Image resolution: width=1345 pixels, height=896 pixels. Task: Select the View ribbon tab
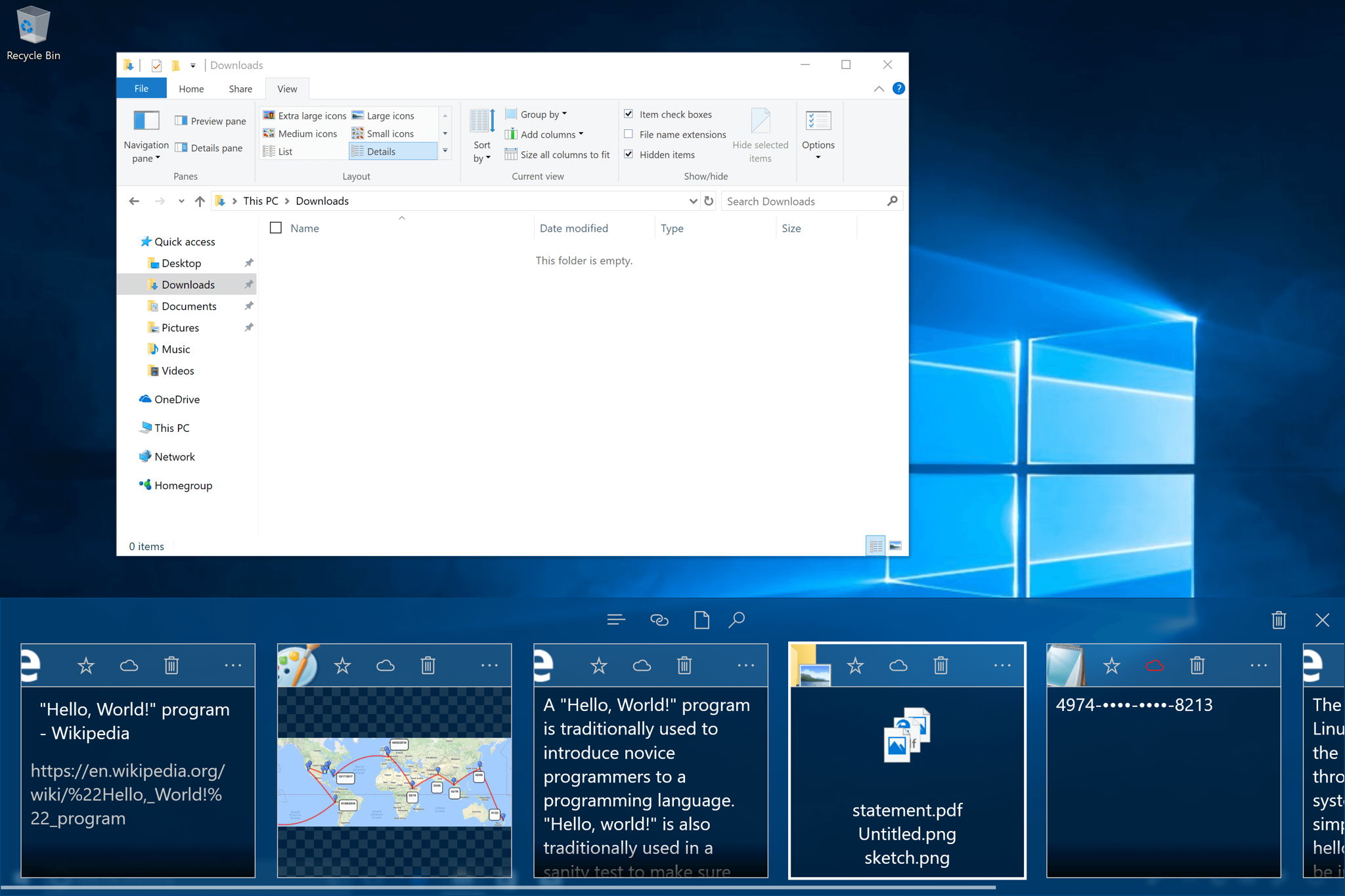pyautogui.click(x=287, y=89)
